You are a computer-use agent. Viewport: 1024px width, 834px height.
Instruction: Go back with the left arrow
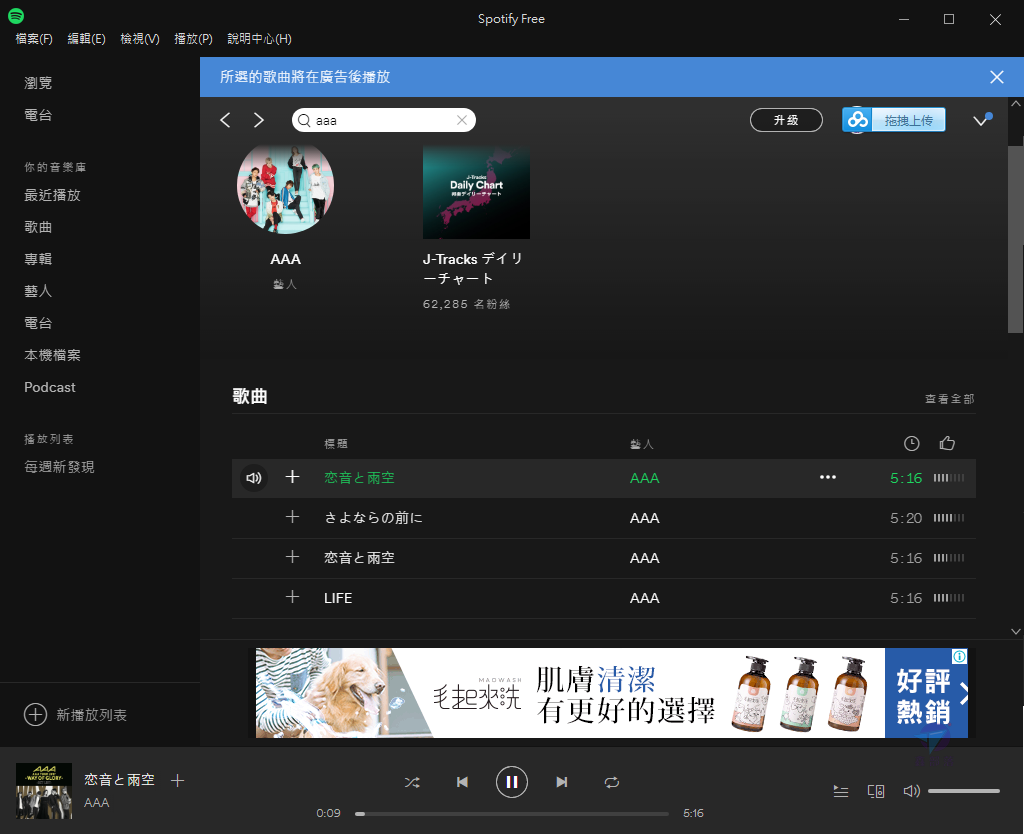225,120
